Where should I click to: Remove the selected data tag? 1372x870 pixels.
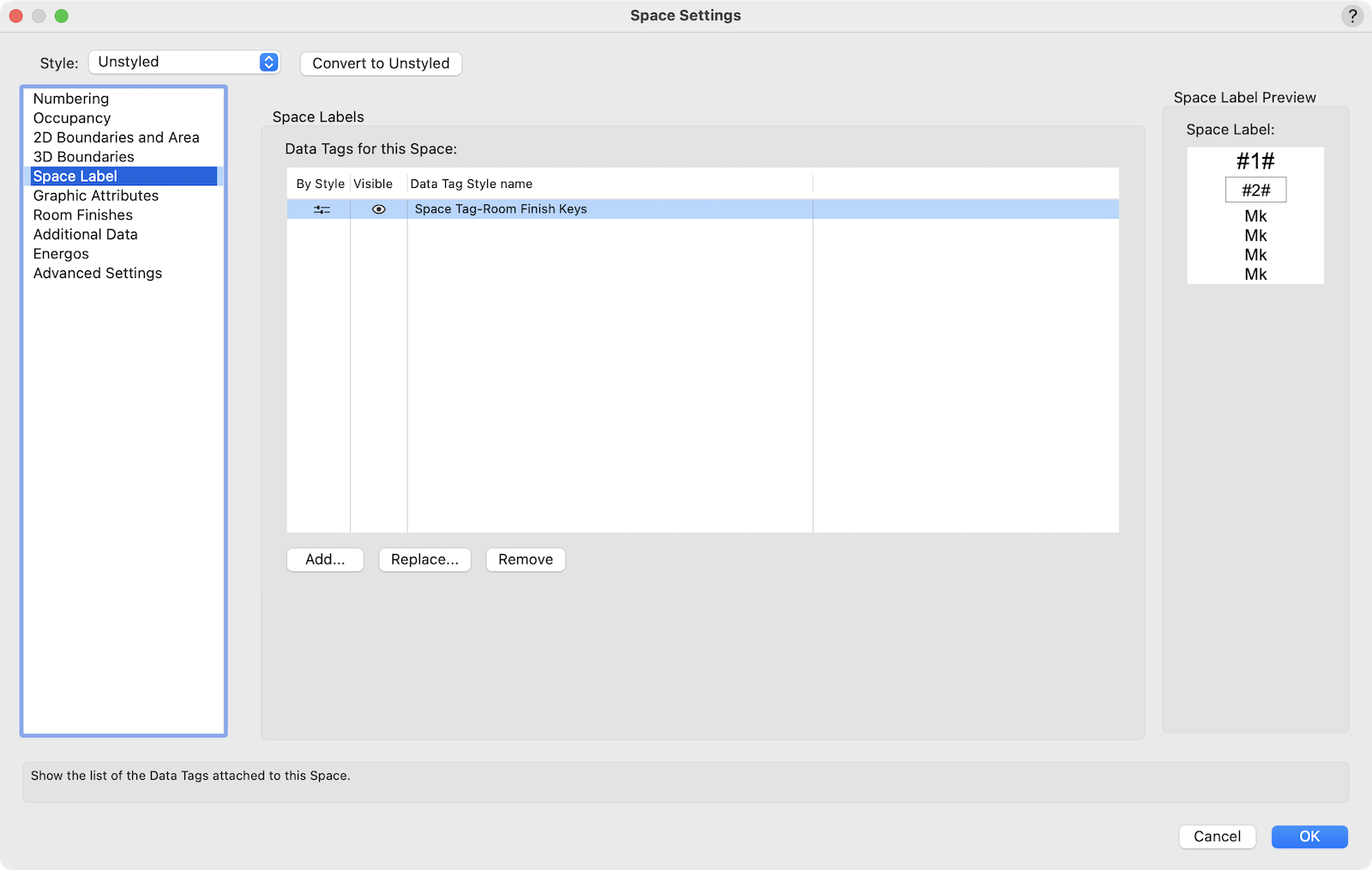pyautogui.click(x=526, y=559)
